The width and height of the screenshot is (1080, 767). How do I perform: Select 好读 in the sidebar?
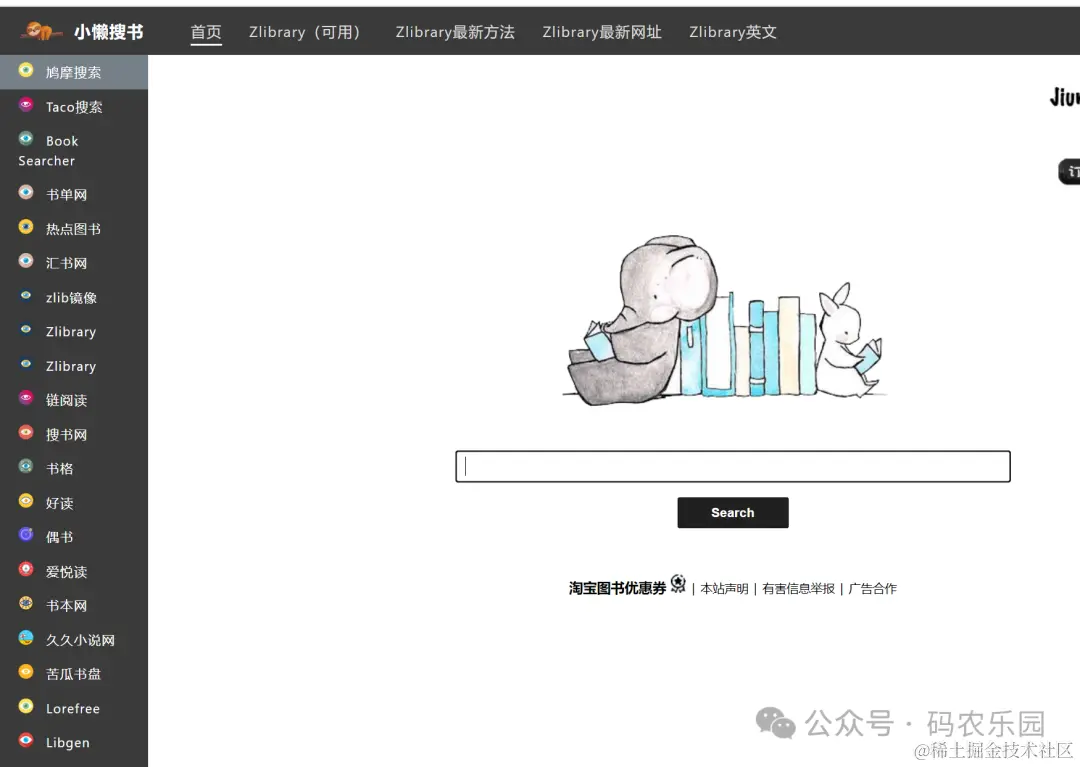point(74,503)
